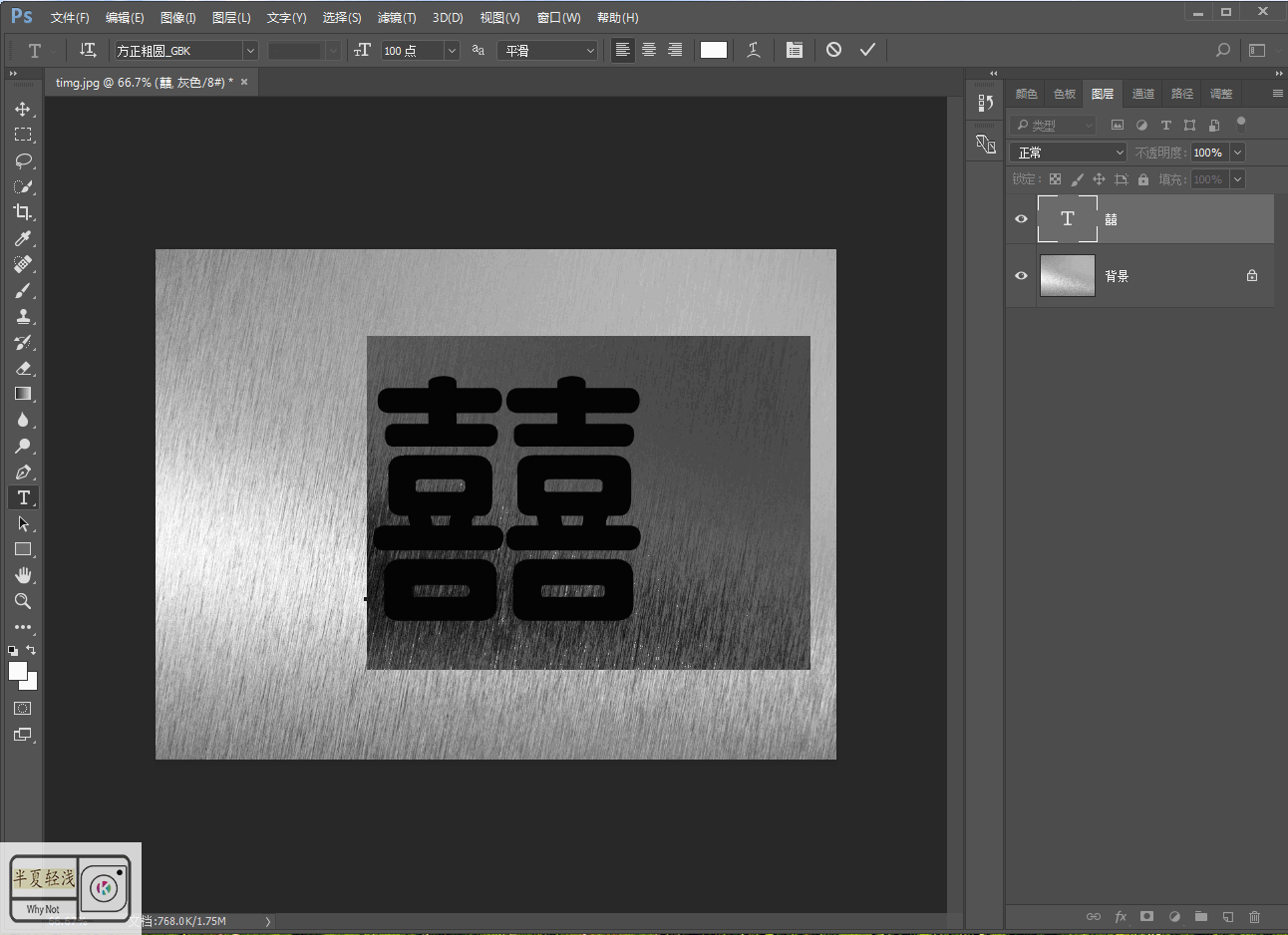Screen dimensions: 1288x935
Task: Set center align text
Action: point(649,50)
